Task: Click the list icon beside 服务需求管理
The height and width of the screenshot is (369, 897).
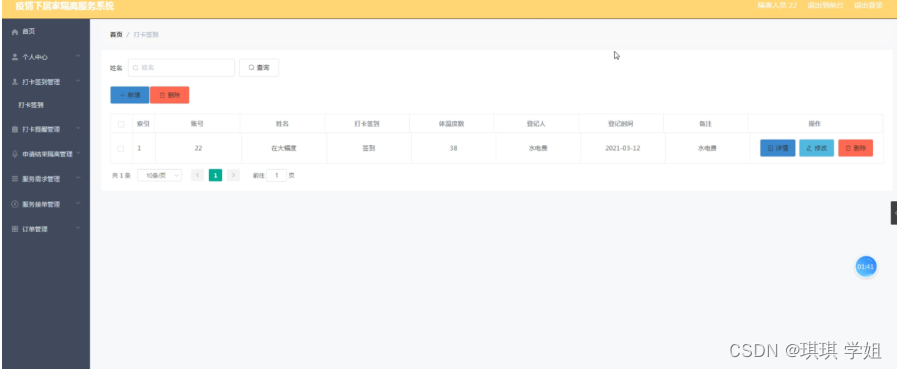Action: click(x=15, y=179)
